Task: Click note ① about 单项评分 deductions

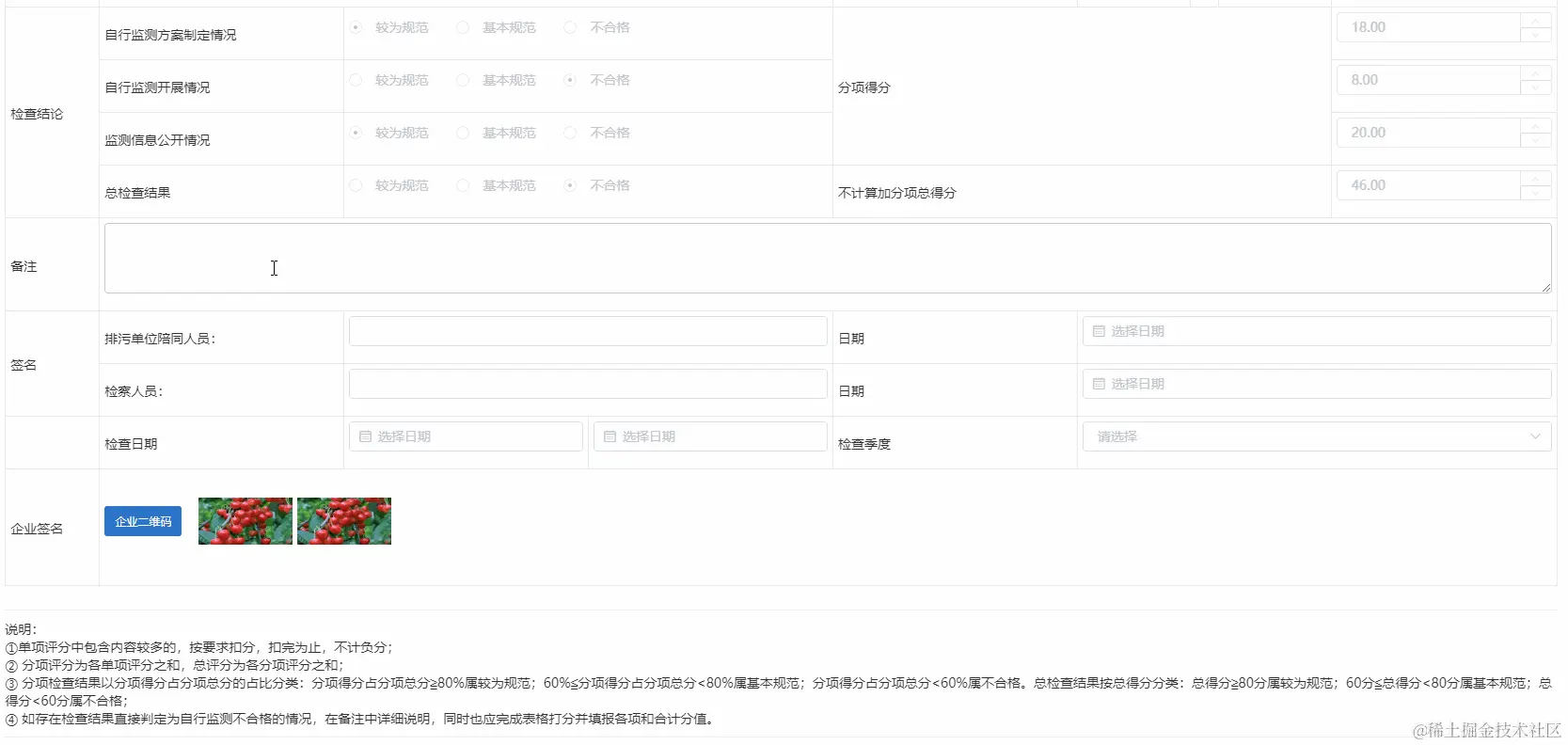Action: point(199,647)
